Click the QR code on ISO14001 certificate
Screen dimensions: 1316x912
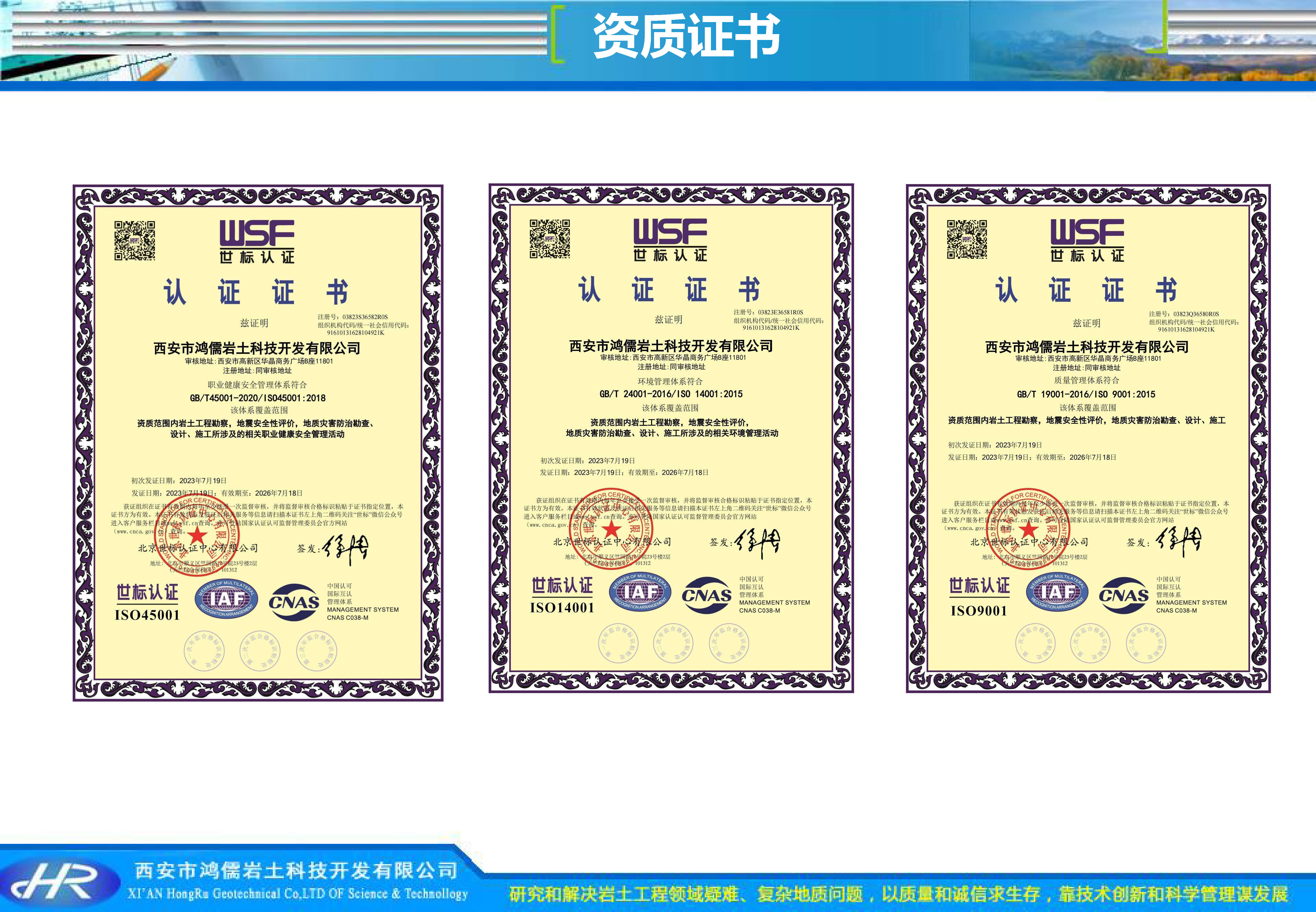coord(549,239)
